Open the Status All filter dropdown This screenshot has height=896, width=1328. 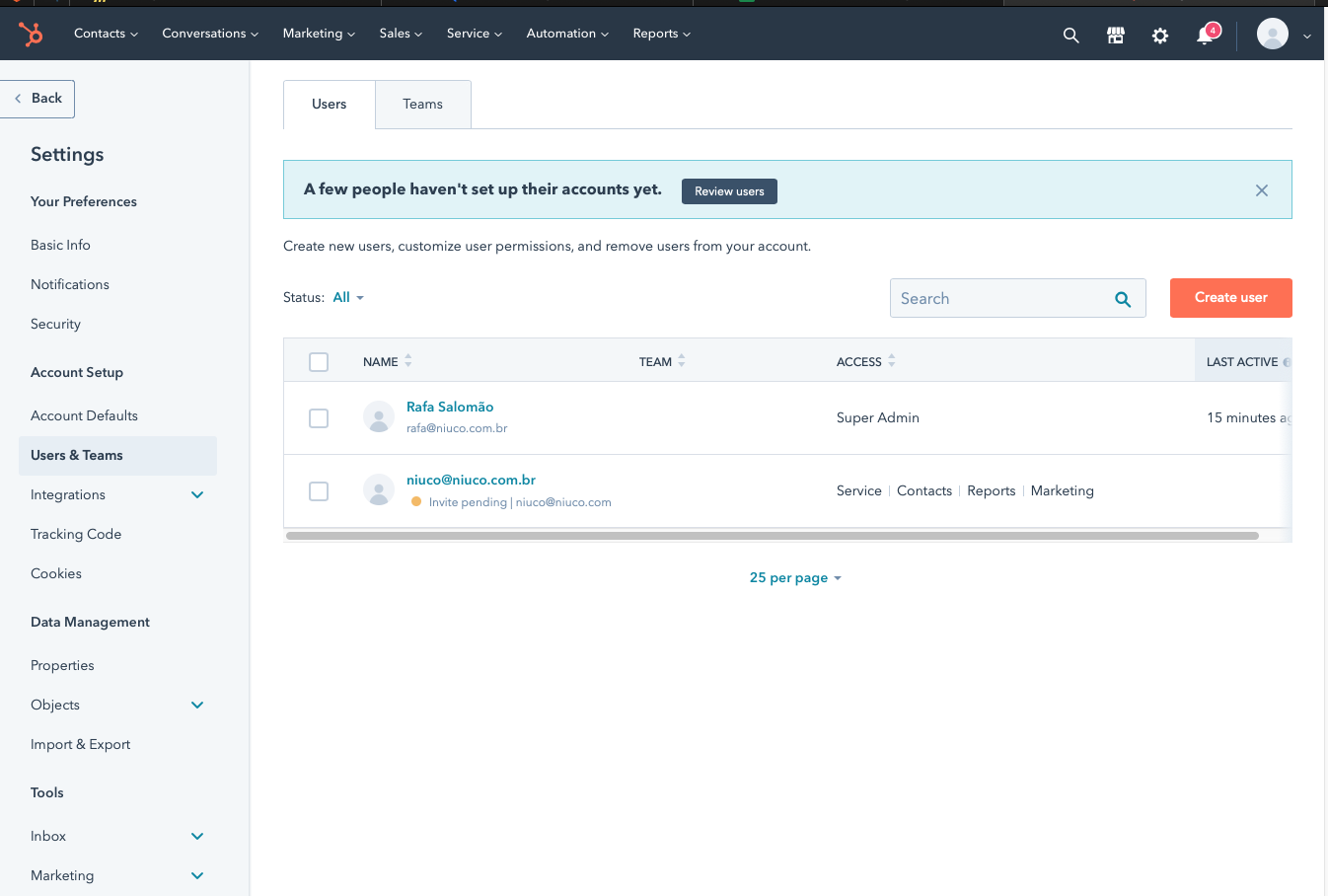pyautogui.click(x=348, y=297)
